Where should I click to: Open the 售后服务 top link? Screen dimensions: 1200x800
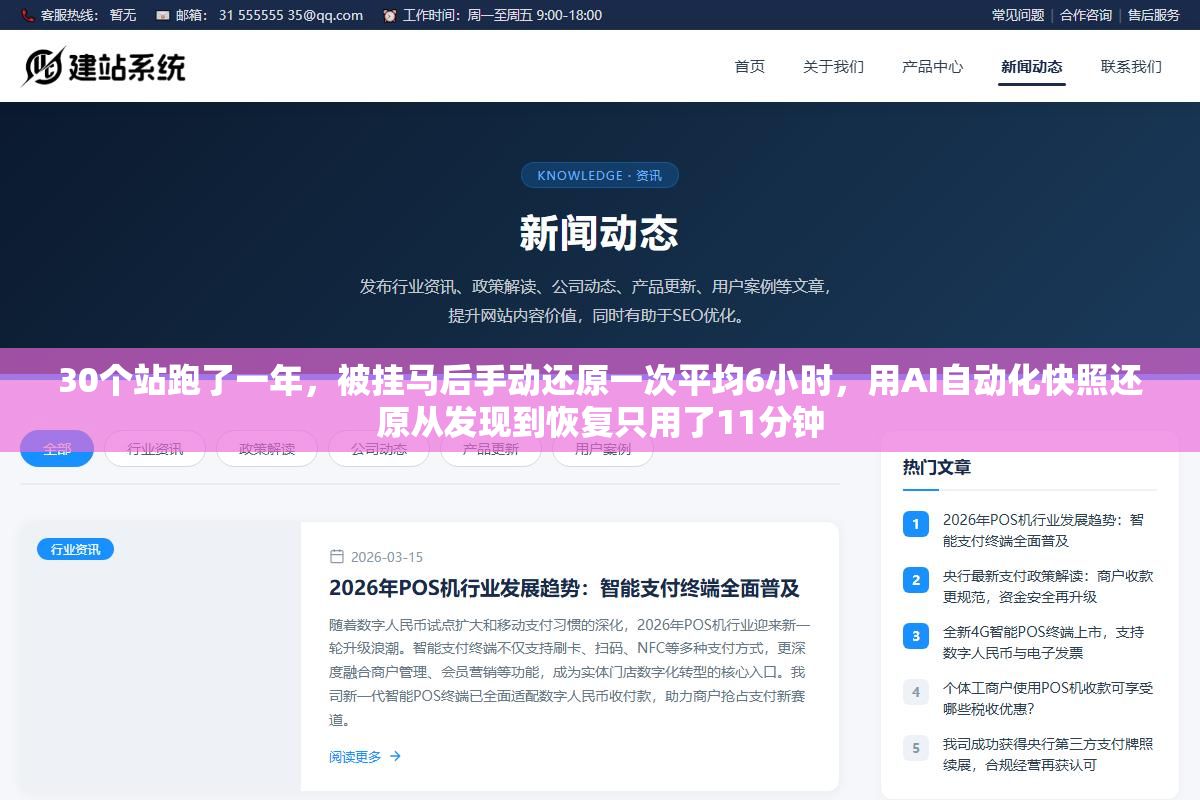pos(1154,15)
